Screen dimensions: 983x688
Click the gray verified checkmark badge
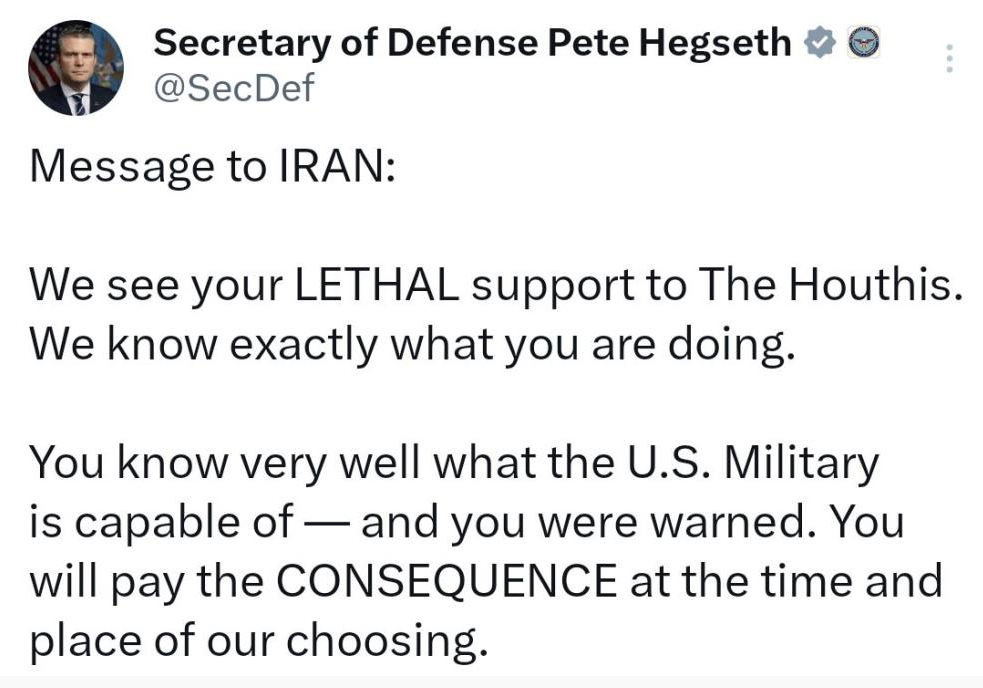click(819, 44)
